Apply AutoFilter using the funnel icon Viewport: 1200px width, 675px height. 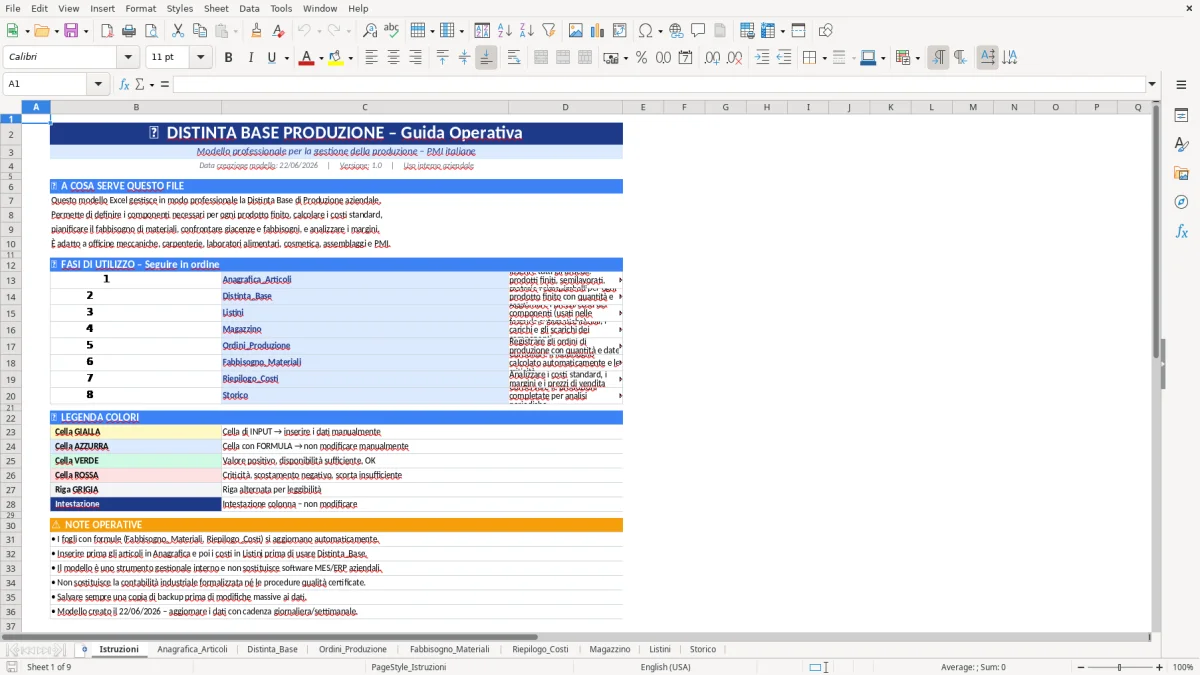[548, 31]
